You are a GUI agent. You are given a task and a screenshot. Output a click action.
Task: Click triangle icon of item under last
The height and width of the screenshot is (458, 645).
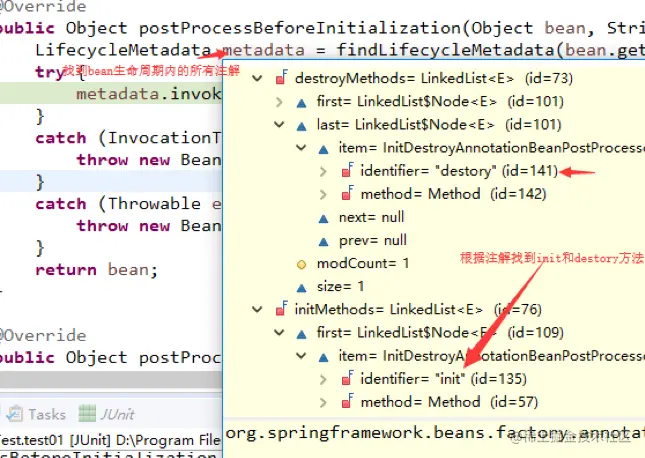coord(324,149)
